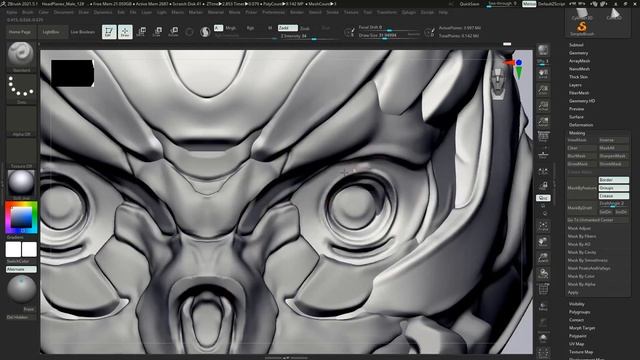Click the SimpleBrush tool icon
Screen dimensions: 640x360
pos(582,28)
